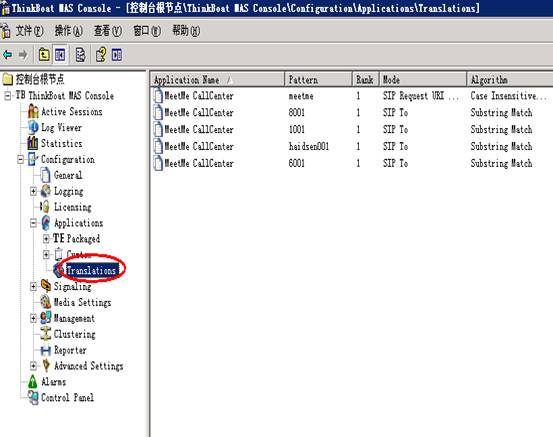Click the Back arrow toolbar icon
Screen dimensions: 553x437
(8, 55)
